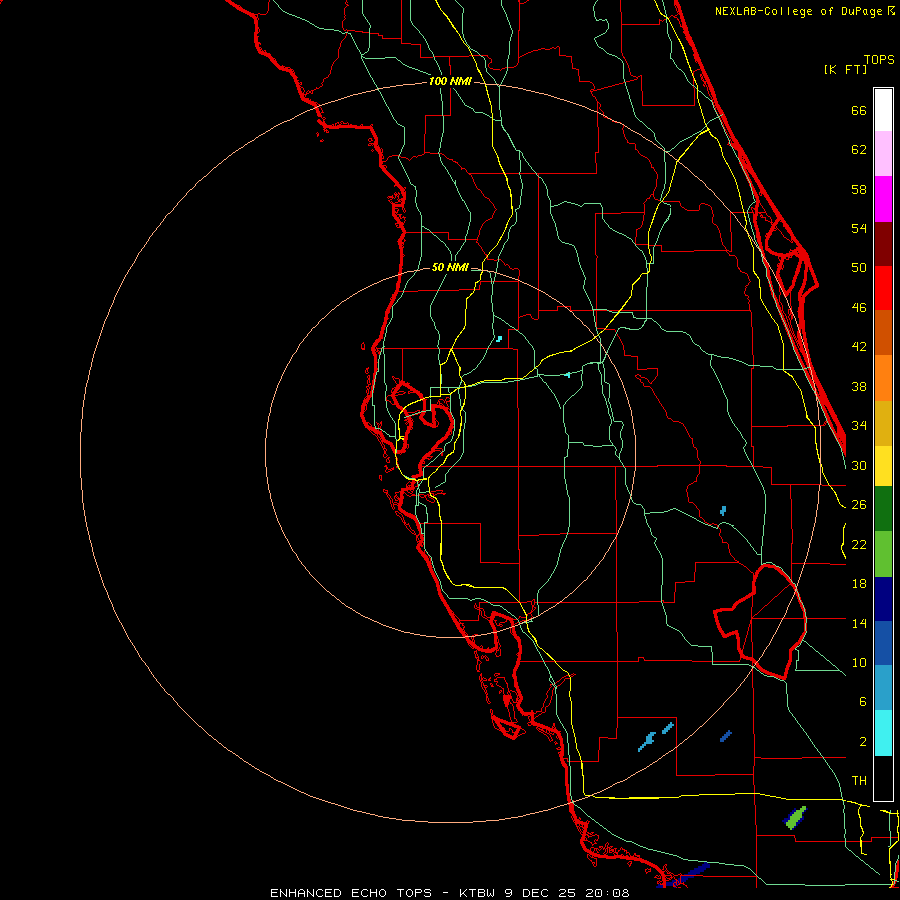Click the 38 scale value
This screenshot has height=900, width=900.
coord(859,386)
